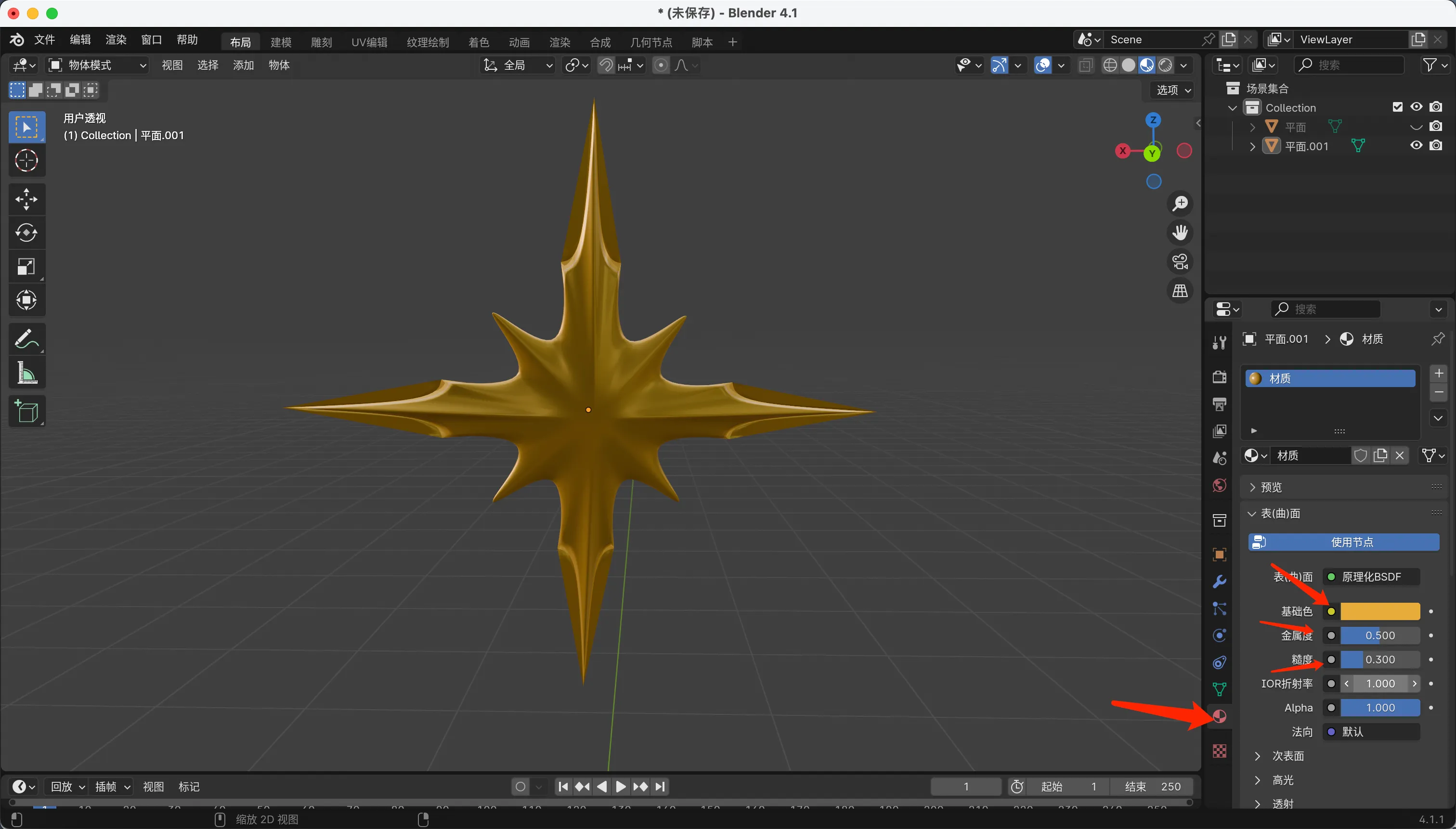Open the 基础色 yellow color swatch
This screenshot has width=1456, height=829.
click(1380, 611)
